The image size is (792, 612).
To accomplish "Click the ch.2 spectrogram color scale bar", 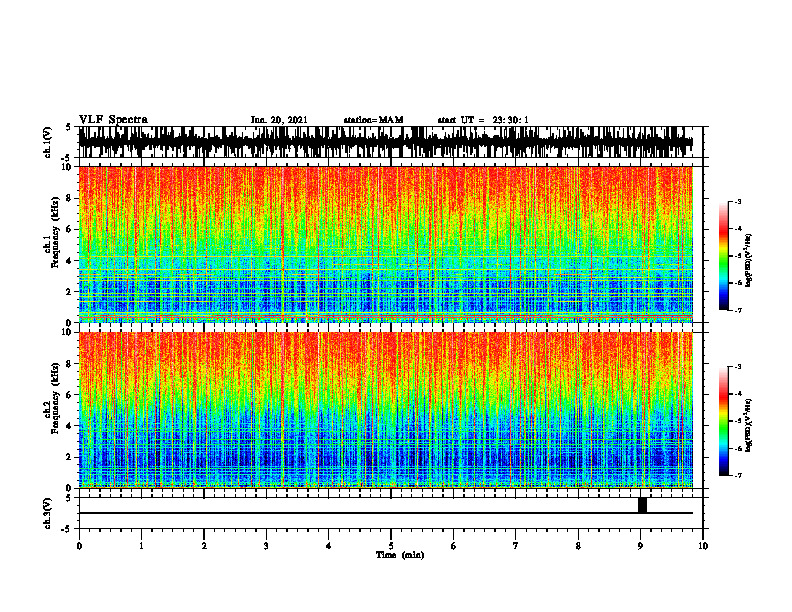I will click(724, 421).
